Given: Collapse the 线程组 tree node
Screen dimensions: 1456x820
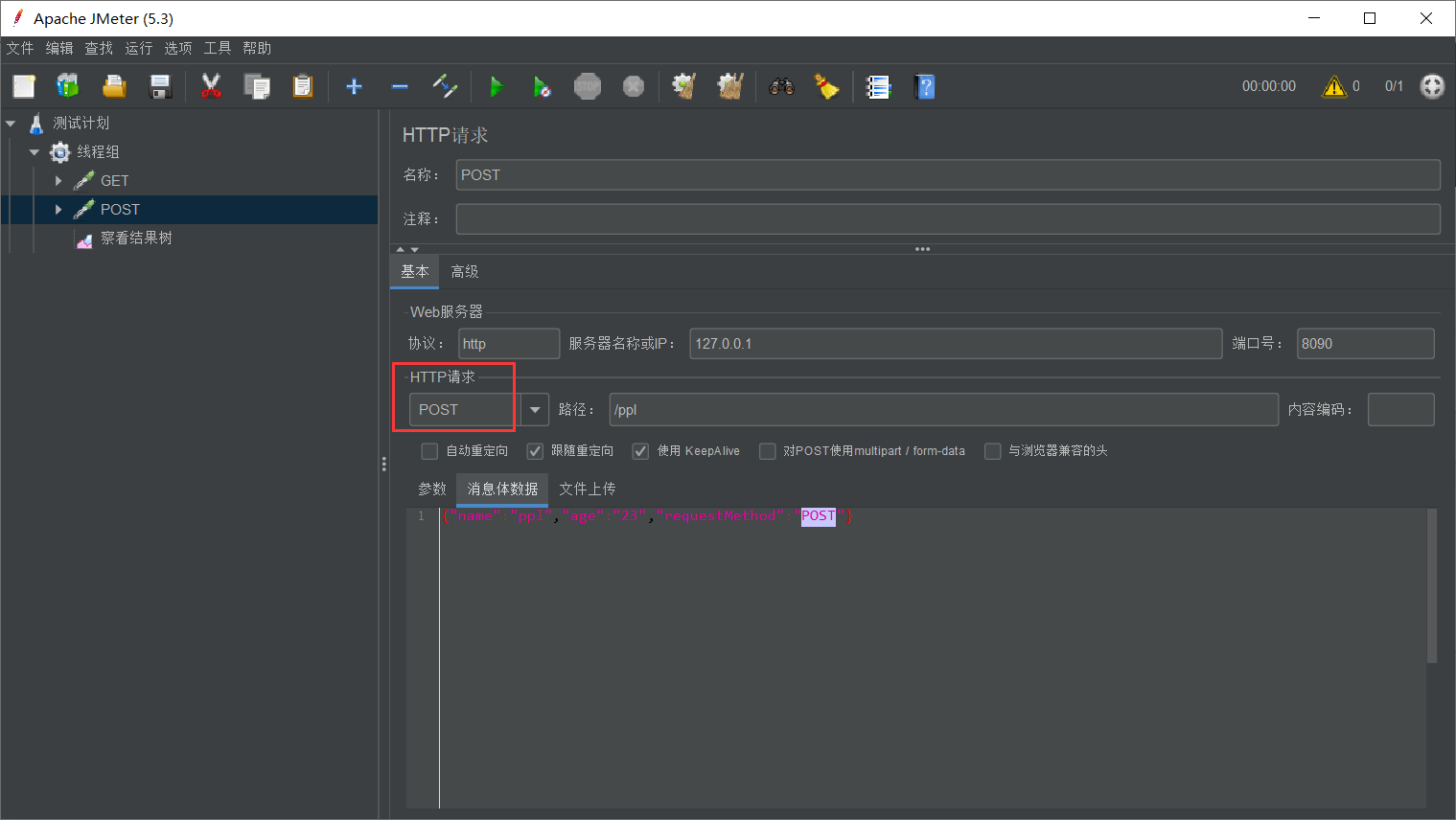Looking at the screenshot, I should (35, 152).
